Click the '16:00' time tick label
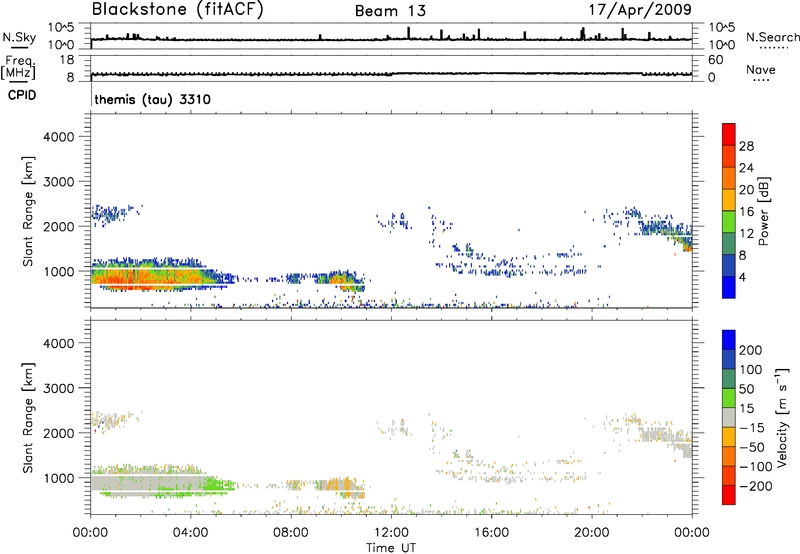Viewport: 800px width, 554px height. (x=491, y=533)
